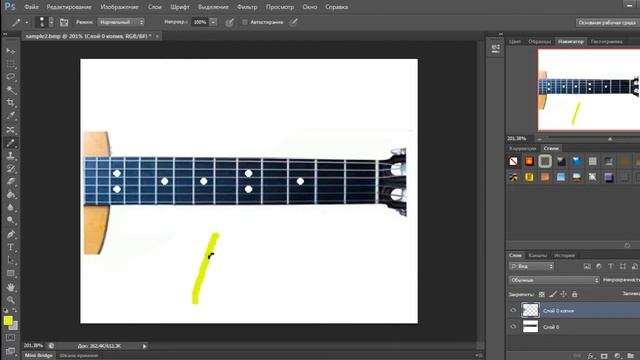Apply the 'no style' swatch

click(x=513, y=162)
